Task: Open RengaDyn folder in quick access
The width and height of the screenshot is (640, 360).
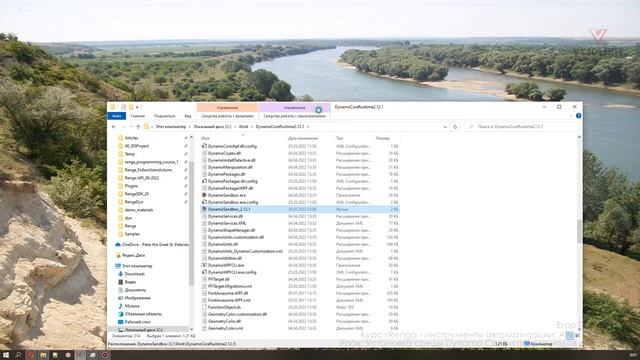Action: coord(131,202)
